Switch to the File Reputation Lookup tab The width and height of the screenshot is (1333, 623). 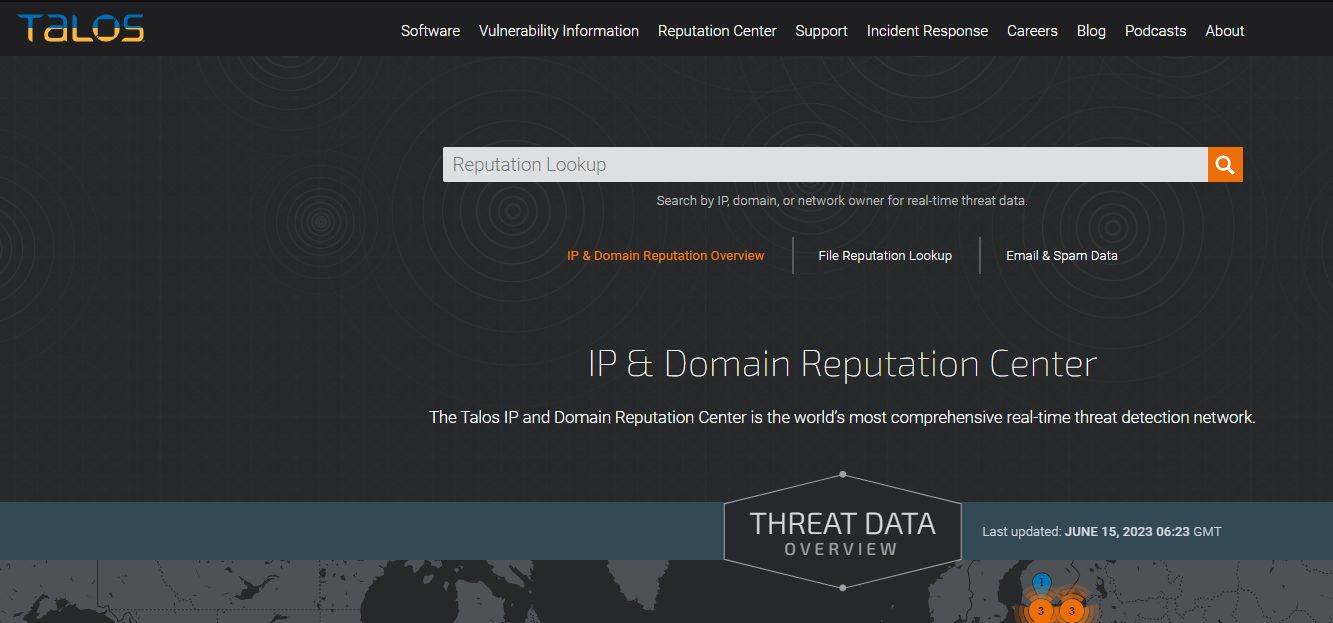pyautogui.click(x=884, y=255)
